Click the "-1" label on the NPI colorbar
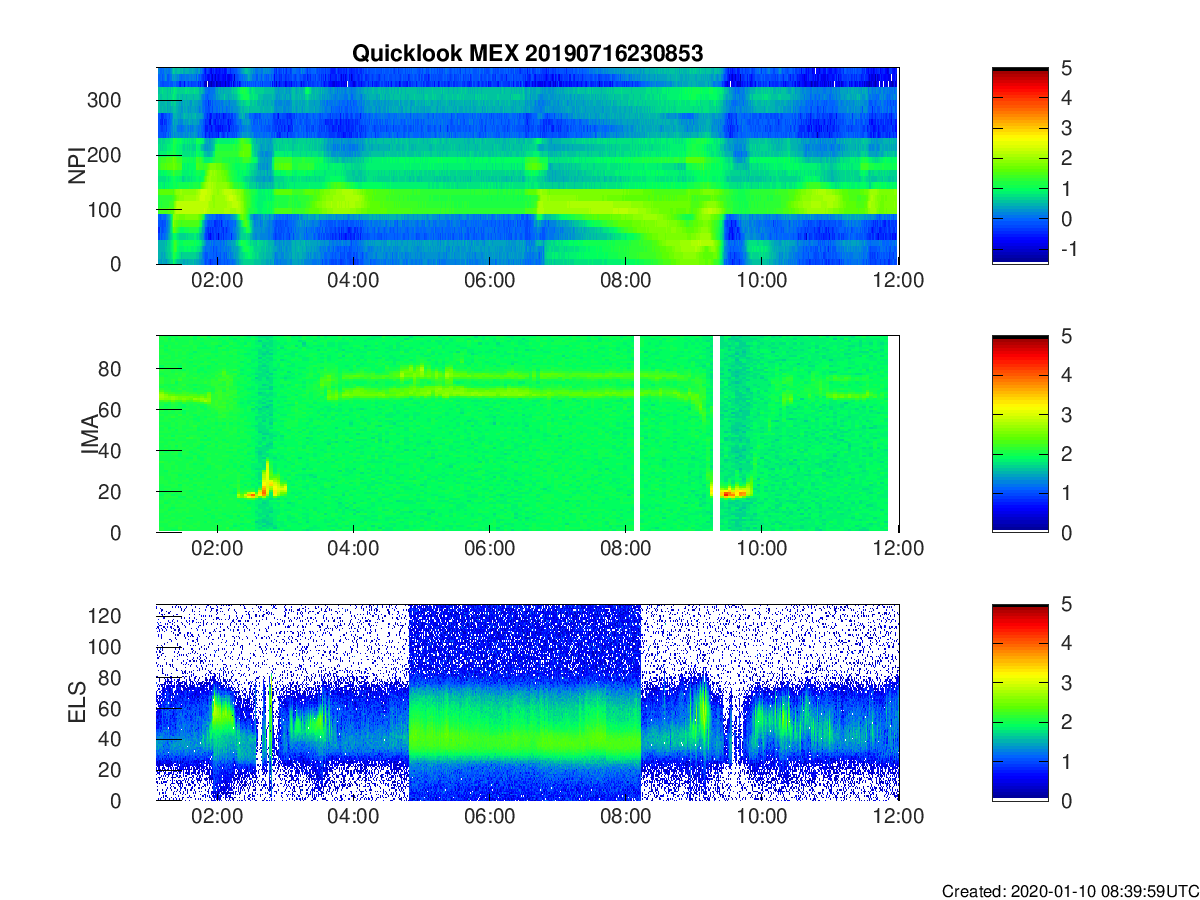 1068,249
